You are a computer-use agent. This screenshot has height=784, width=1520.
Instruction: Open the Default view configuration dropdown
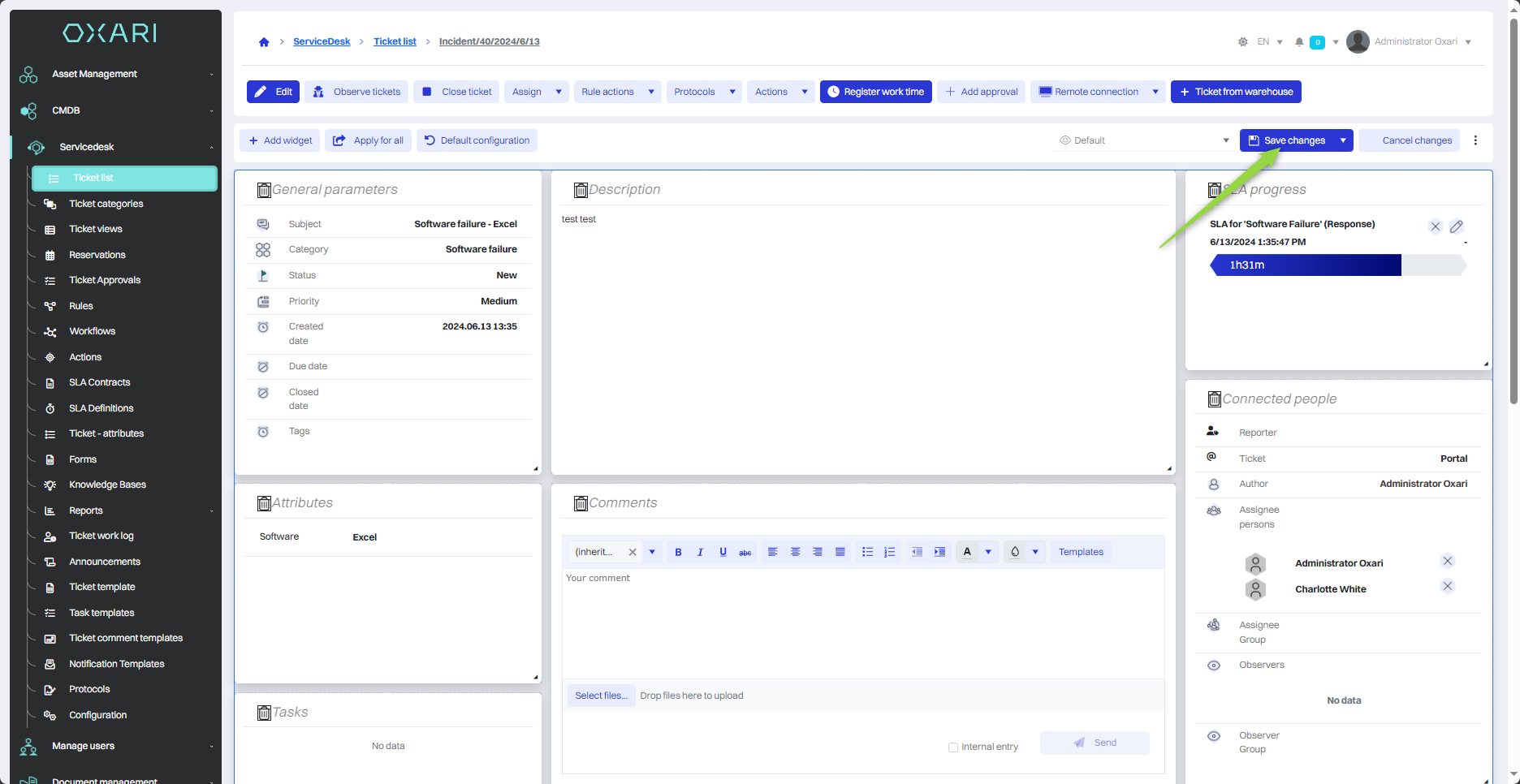pos(1145,140)
